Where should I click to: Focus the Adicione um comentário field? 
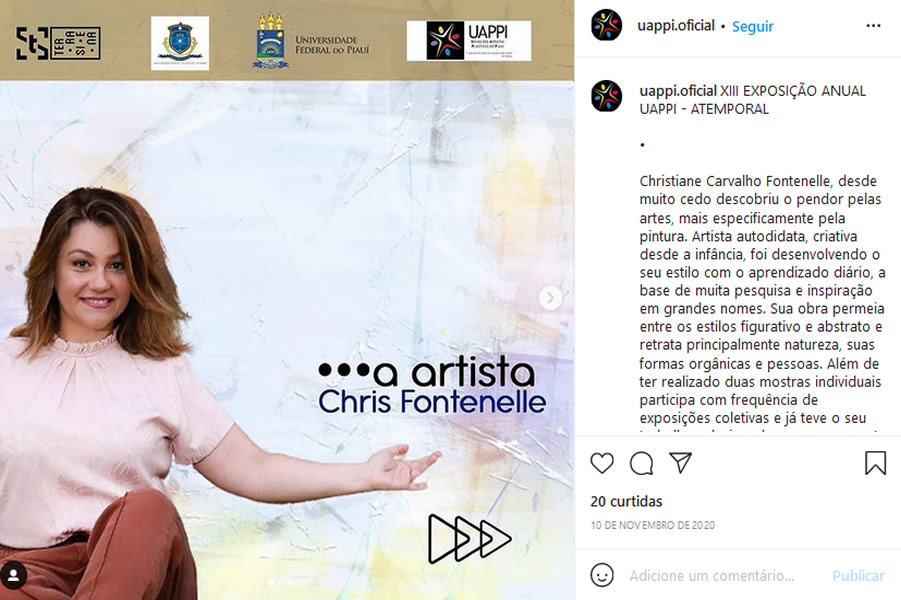coord(711,575)
